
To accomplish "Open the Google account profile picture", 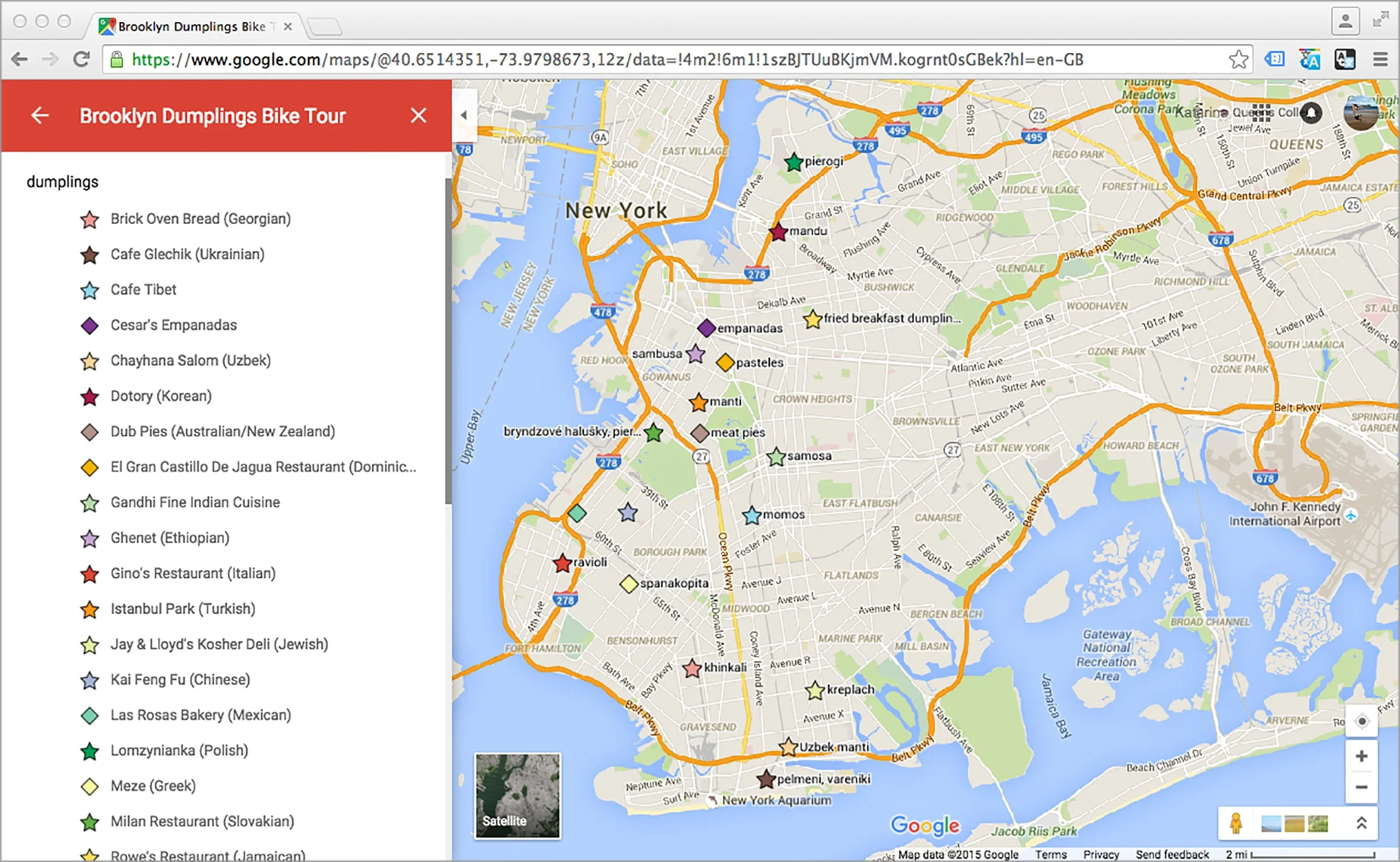I will click(x=1361, y=112).
